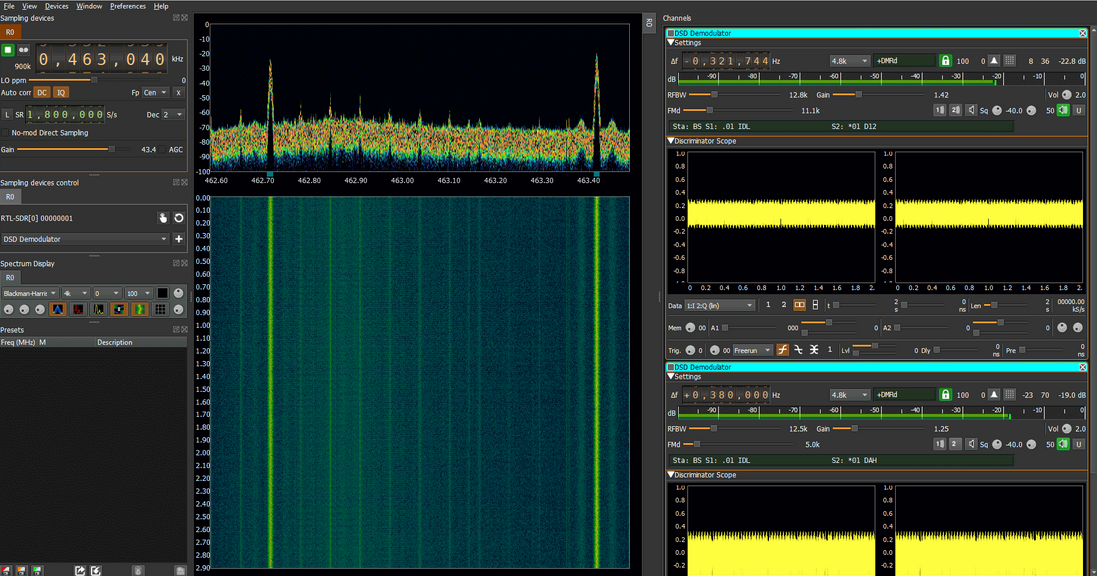Viewport: 1097px width, 576px height.
Task: Toggle the DC auto correction button
Action: click(x=41, y=92)
